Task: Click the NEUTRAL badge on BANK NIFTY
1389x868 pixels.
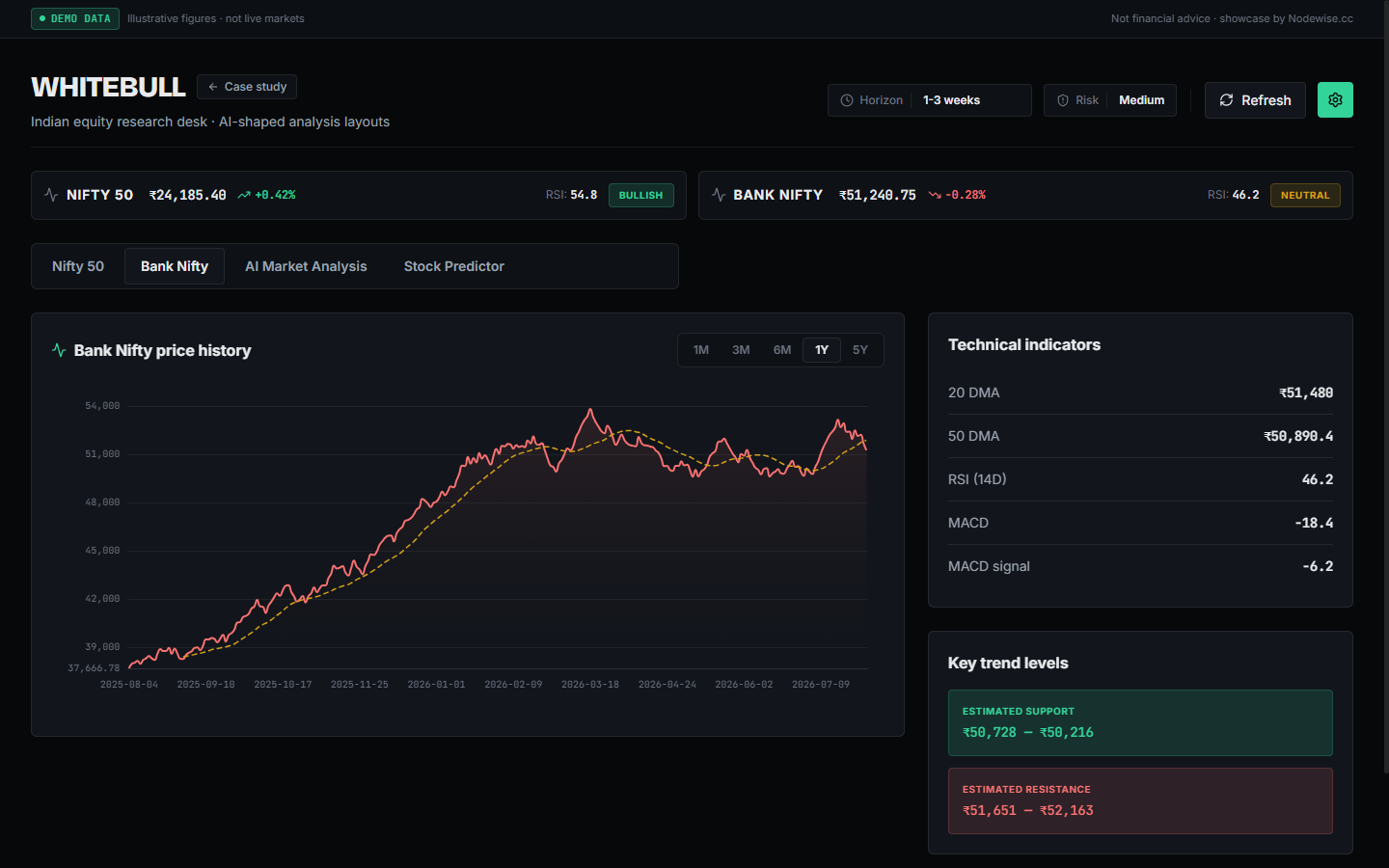Action: [1305, 196]
